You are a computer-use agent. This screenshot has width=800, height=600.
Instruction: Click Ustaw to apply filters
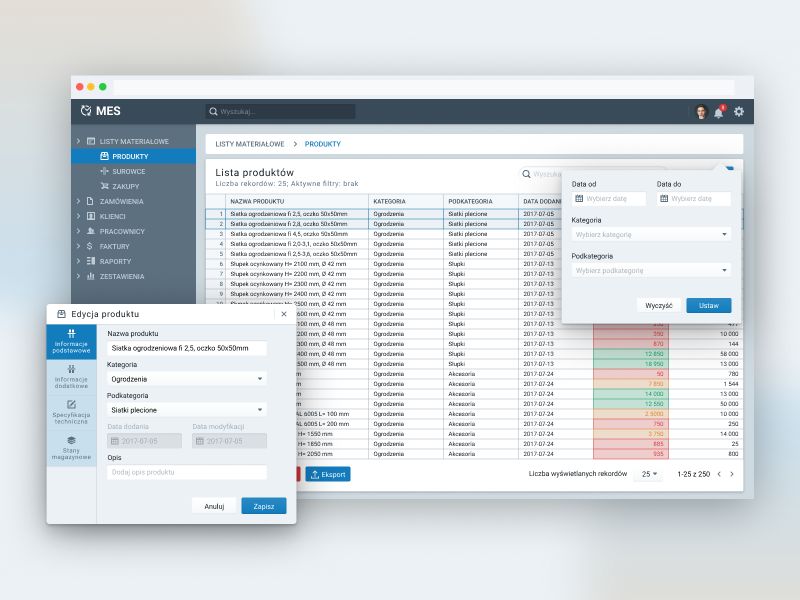coord(708,306)
